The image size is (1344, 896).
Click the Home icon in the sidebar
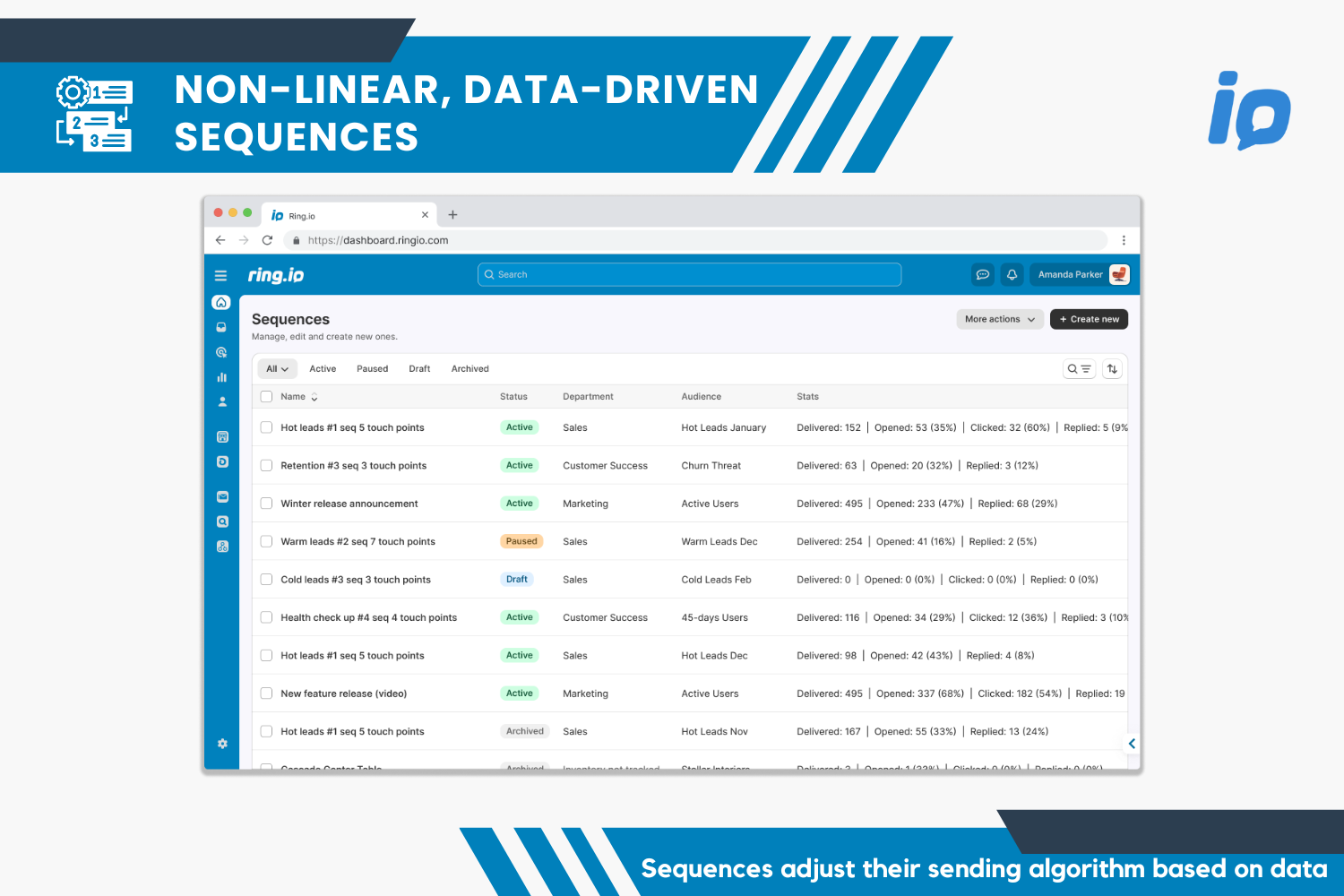tap(221, 303)
